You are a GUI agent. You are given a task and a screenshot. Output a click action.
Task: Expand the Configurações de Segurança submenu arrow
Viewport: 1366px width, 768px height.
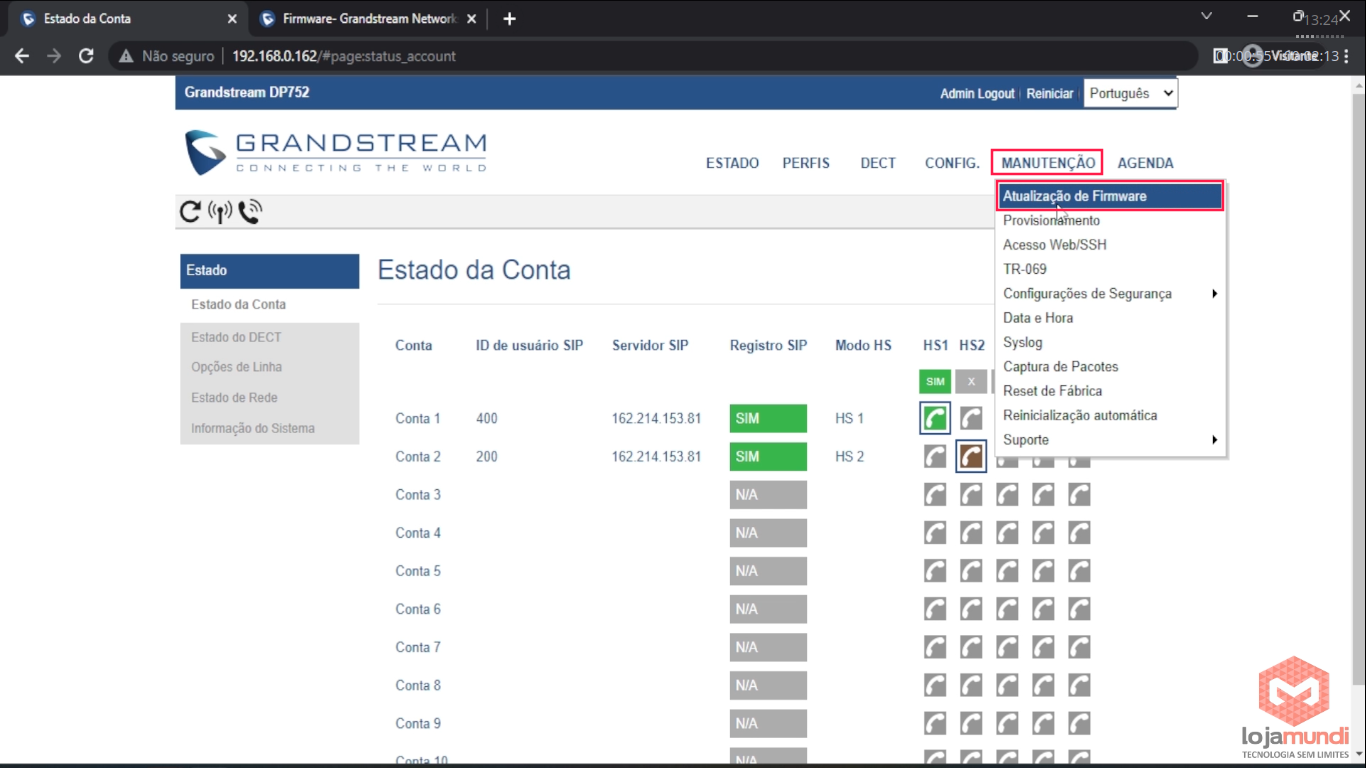click(1214, 294)
